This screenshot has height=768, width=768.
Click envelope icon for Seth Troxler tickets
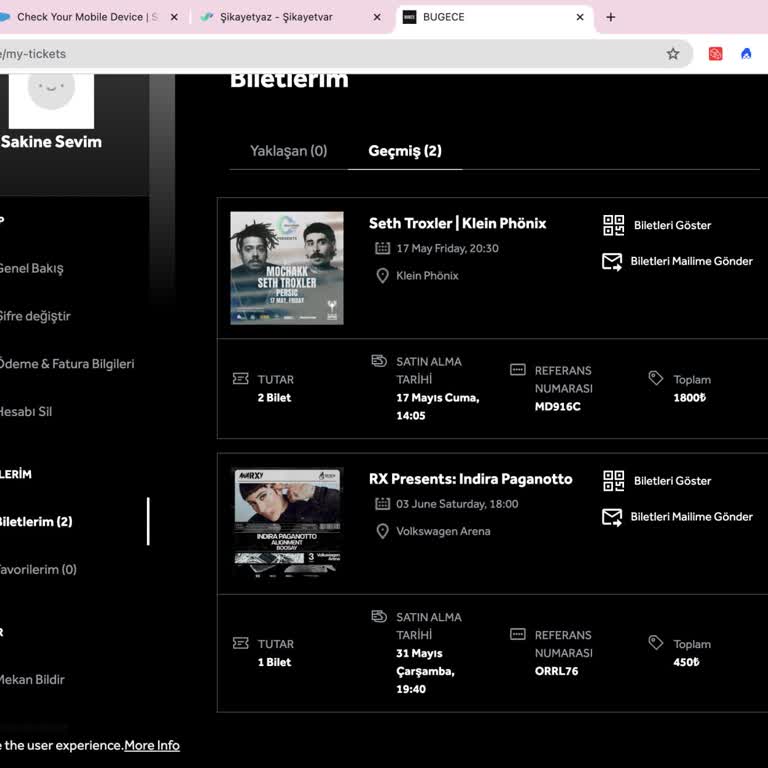[x=612, y=261]
